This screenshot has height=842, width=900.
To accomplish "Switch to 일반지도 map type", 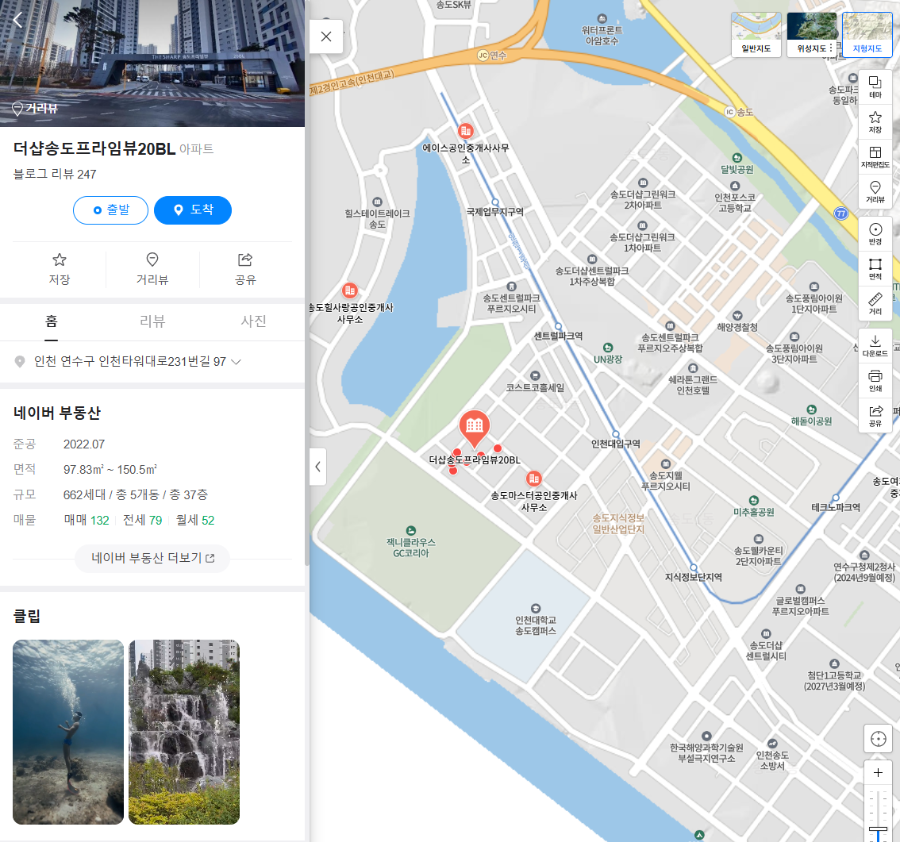I will [756, 34].
